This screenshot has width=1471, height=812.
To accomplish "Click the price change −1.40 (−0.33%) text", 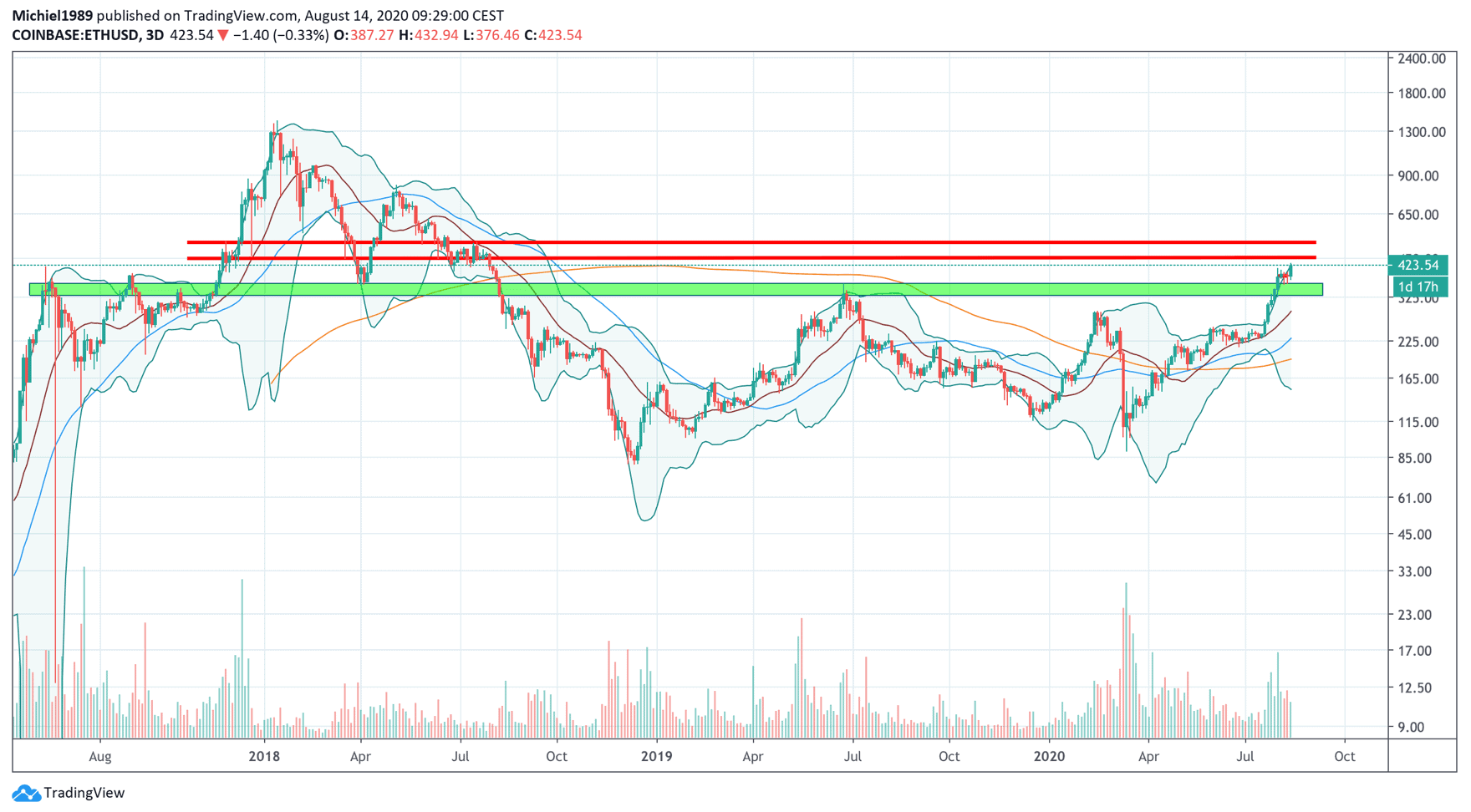I will 281,35.
